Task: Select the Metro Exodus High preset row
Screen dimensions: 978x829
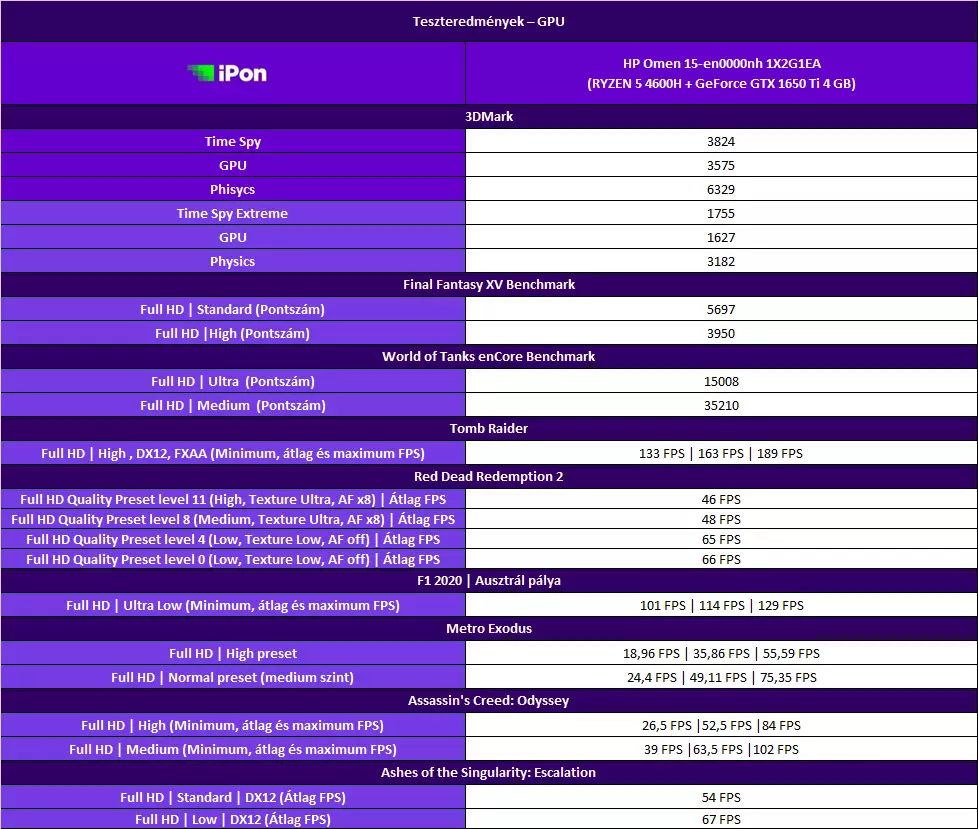Action: coord(232,653)
